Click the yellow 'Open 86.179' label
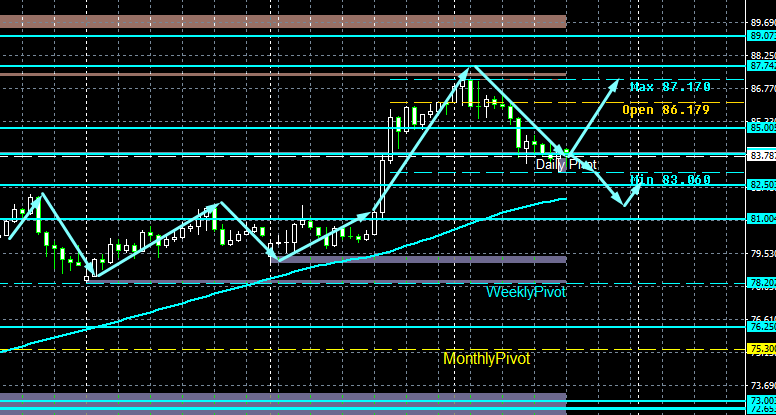This screenshot has height=415, width=776. tap(666, 110)
